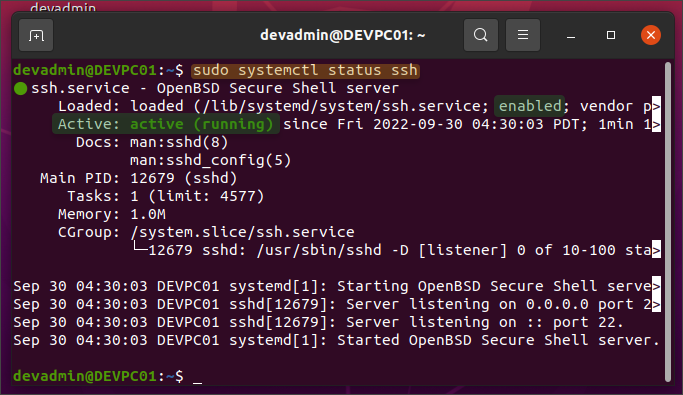Click the text ssh.service - OpenBSD Secure Shell server
Image resolution: width=683 pixels, height=395 pixels.
[215, 88]
